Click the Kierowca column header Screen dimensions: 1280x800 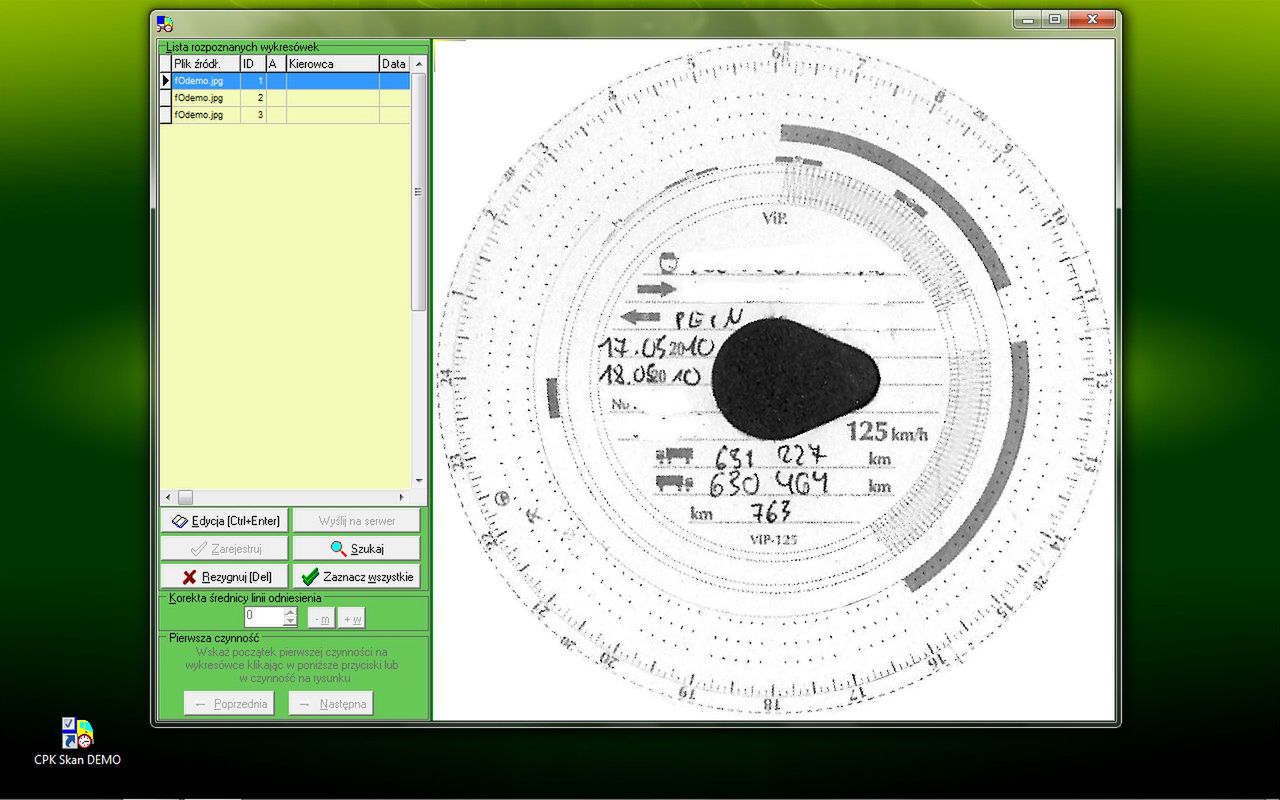coord(333,64)
